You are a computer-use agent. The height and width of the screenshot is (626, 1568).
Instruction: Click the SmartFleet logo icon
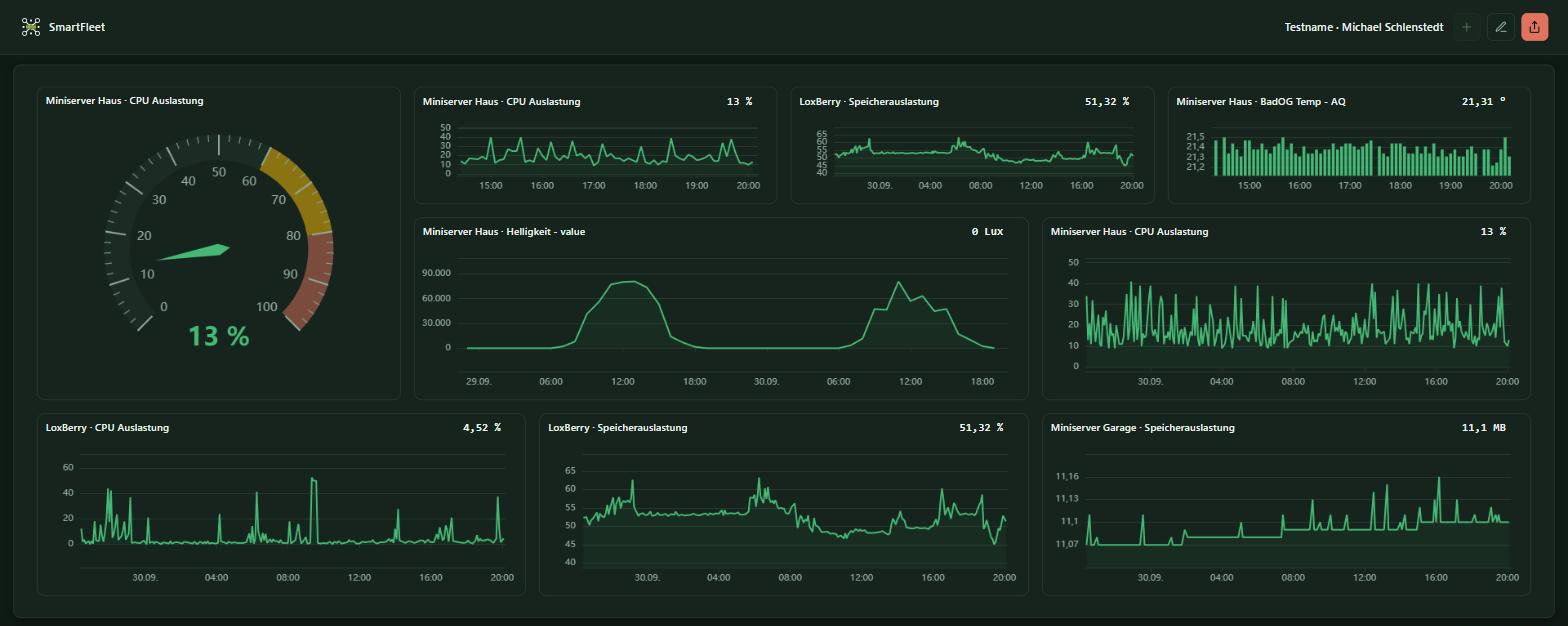(x=31, y=27)
